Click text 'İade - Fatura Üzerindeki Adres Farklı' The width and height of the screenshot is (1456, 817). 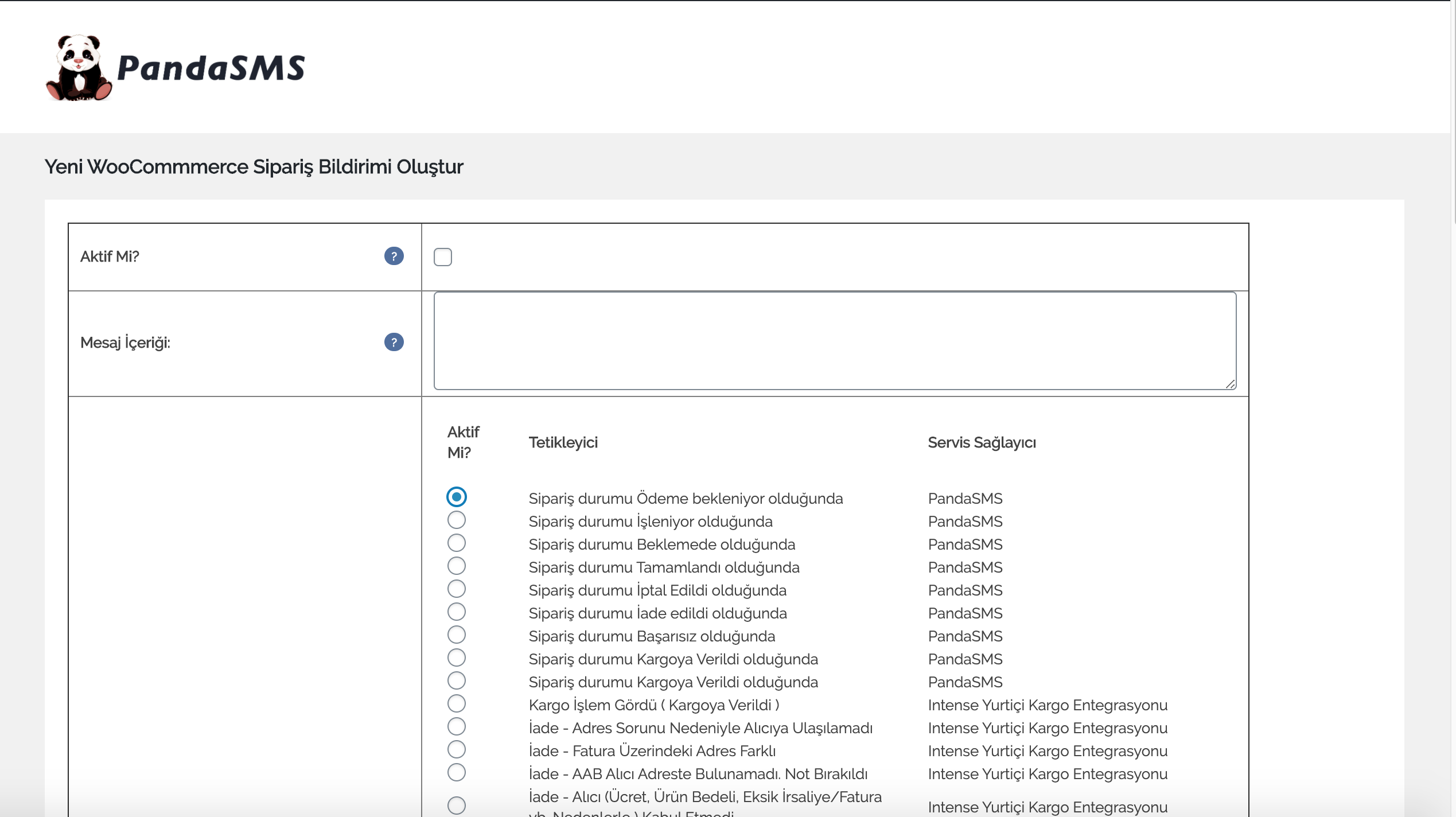coord(652,751)
